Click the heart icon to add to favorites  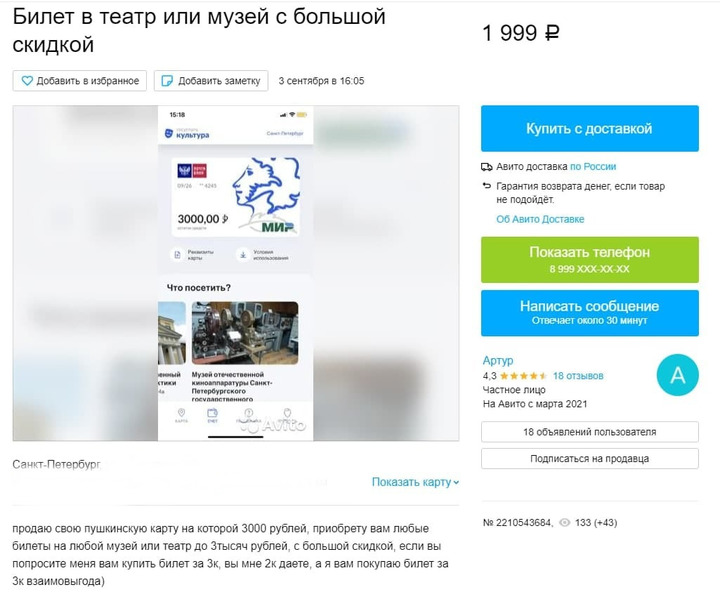click(27, 81)
